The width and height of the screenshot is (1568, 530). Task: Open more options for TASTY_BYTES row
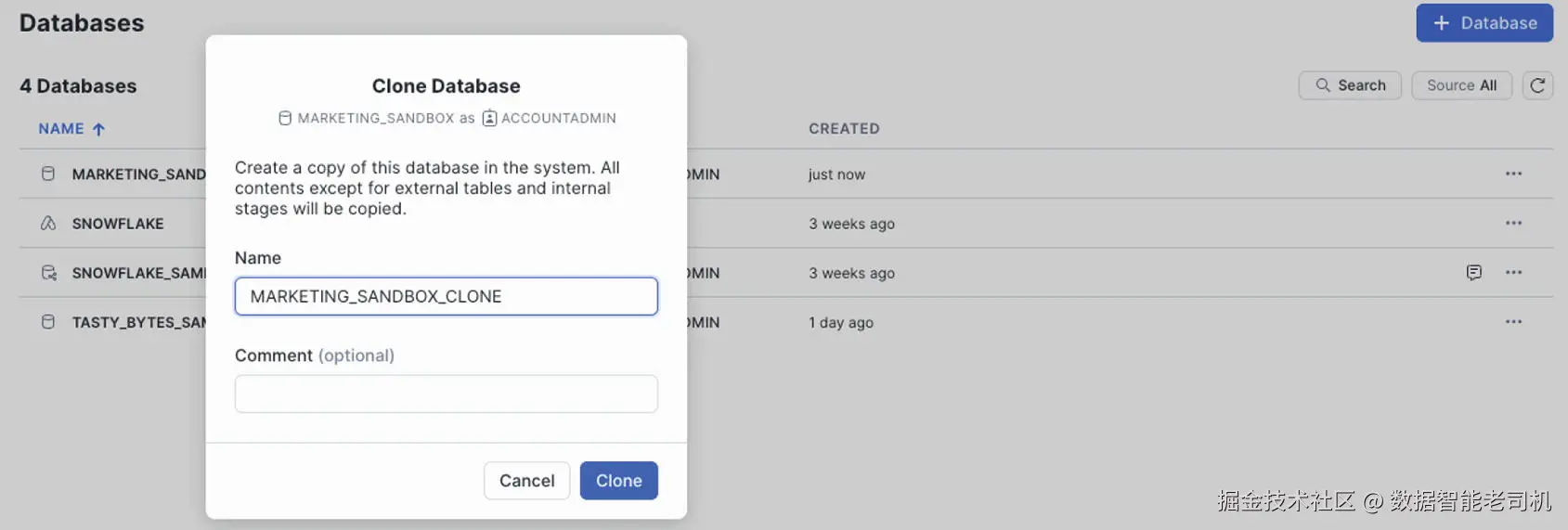click(1513, 322)
